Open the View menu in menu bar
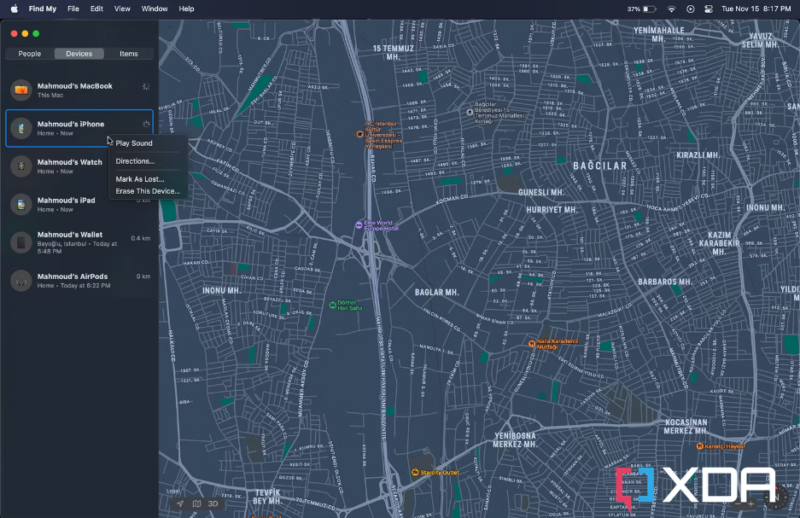This screenshot has height=518, width=800. (122, 8)
